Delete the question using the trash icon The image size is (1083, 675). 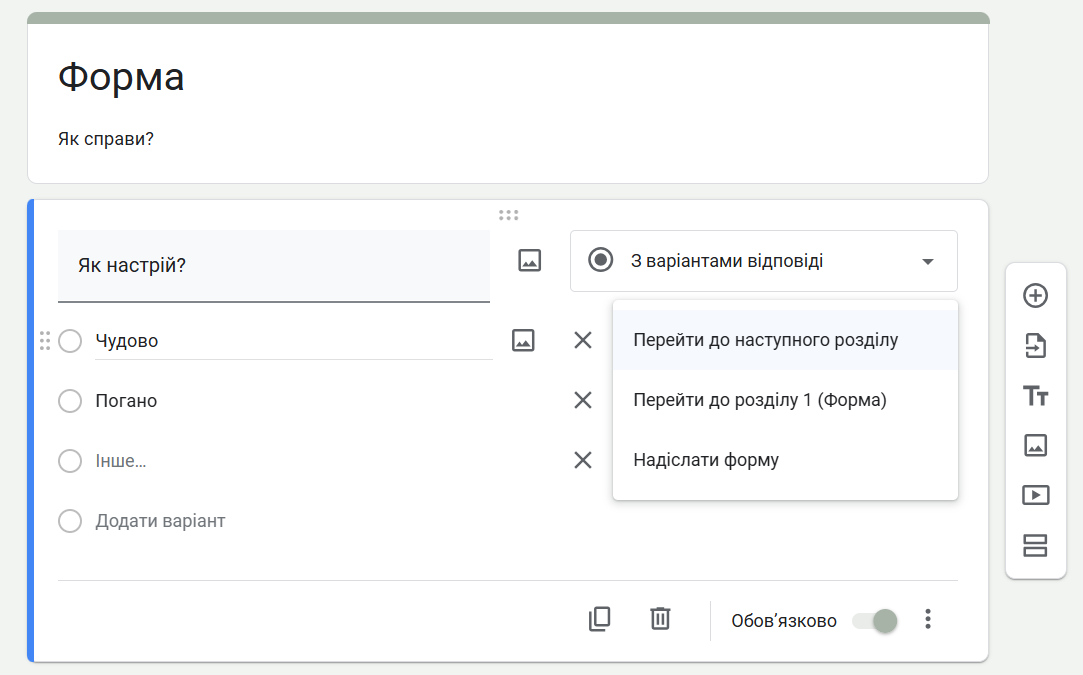659,619
